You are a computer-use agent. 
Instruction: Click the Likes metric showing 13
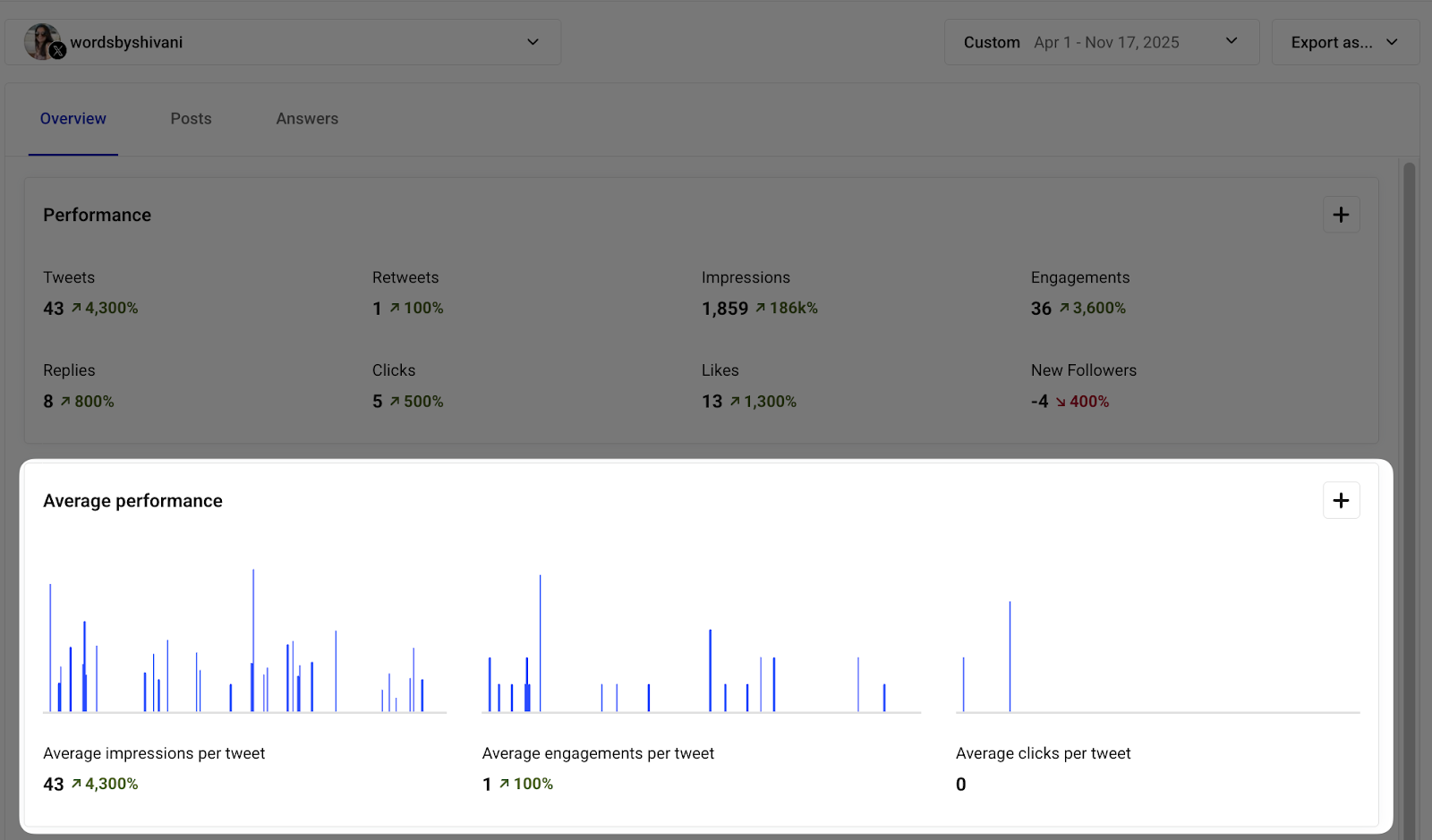click(712, 401)
